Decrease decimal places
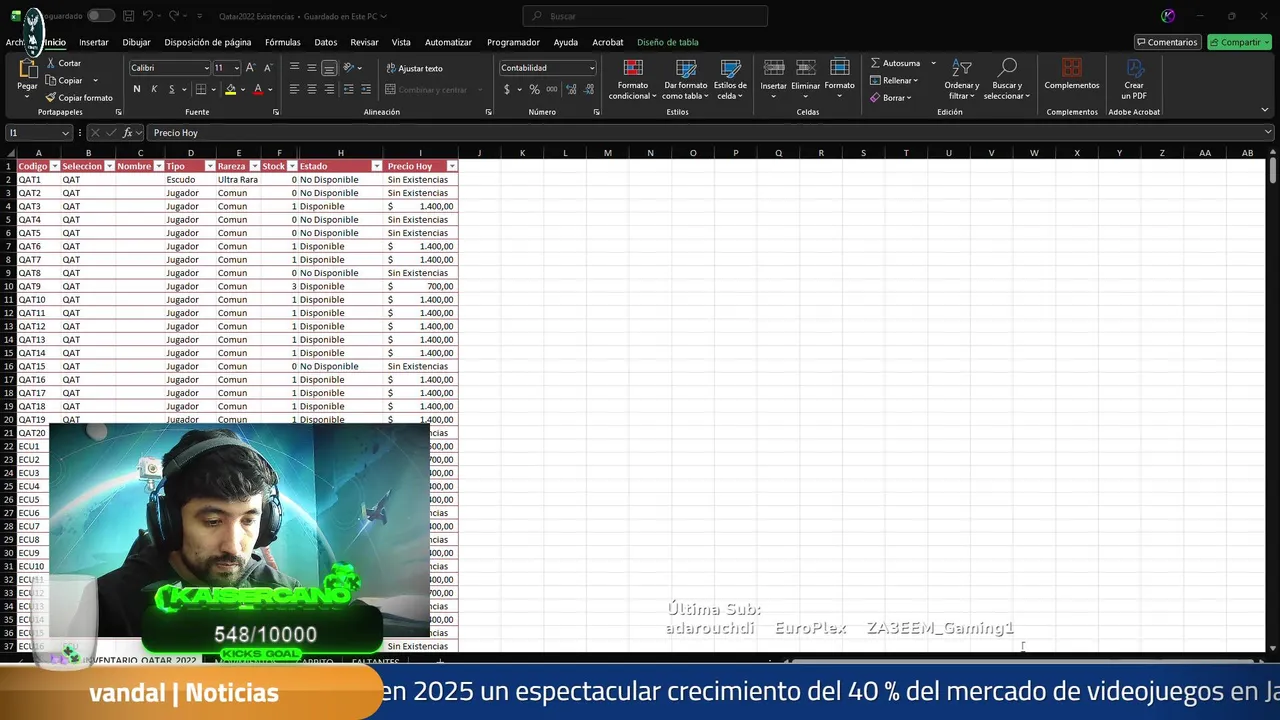1280x720 pixels. (x=587, y=89)
